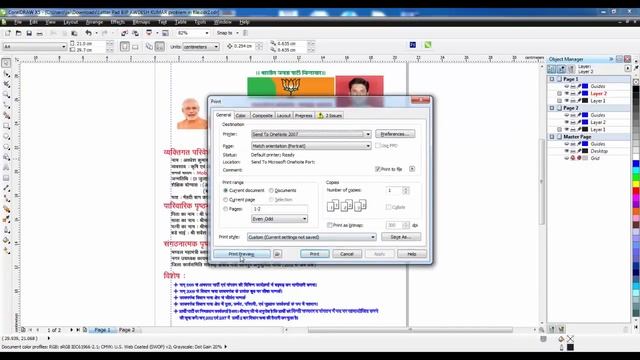Screen dimensions: 640x360
Task: Switch to the Color tab in Print dialog
Action: click(x=241, y=116)
